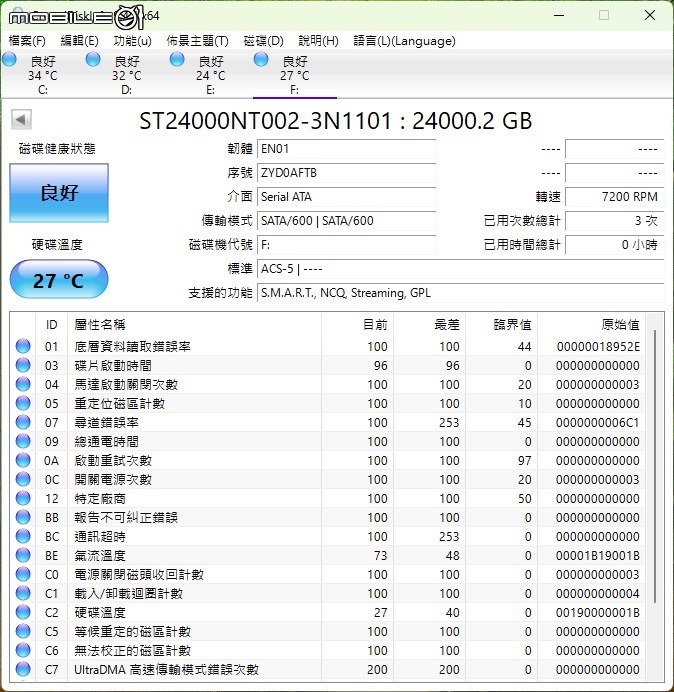
Task: Click the blue status orb for drive E:
Action: point(177,59)
